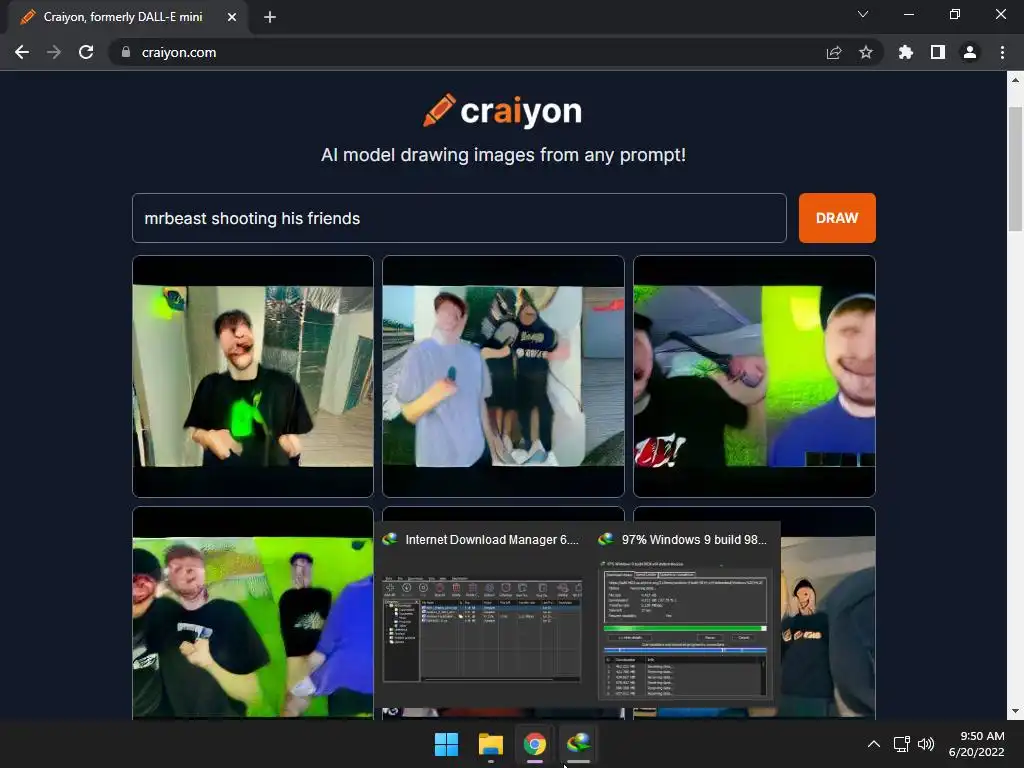The height and width of the screenshot is (768, 1024).
Task: Click the lock icon in address bar
Action: point(126,52)
